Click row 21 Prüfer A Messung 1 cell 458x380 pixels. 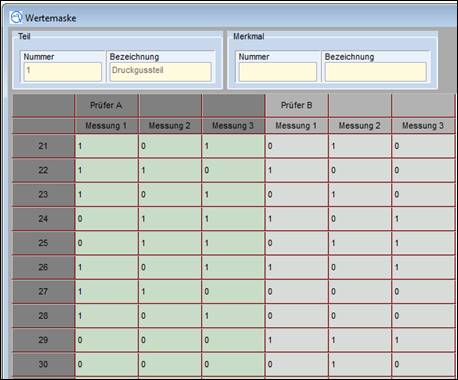pos(107,146)
